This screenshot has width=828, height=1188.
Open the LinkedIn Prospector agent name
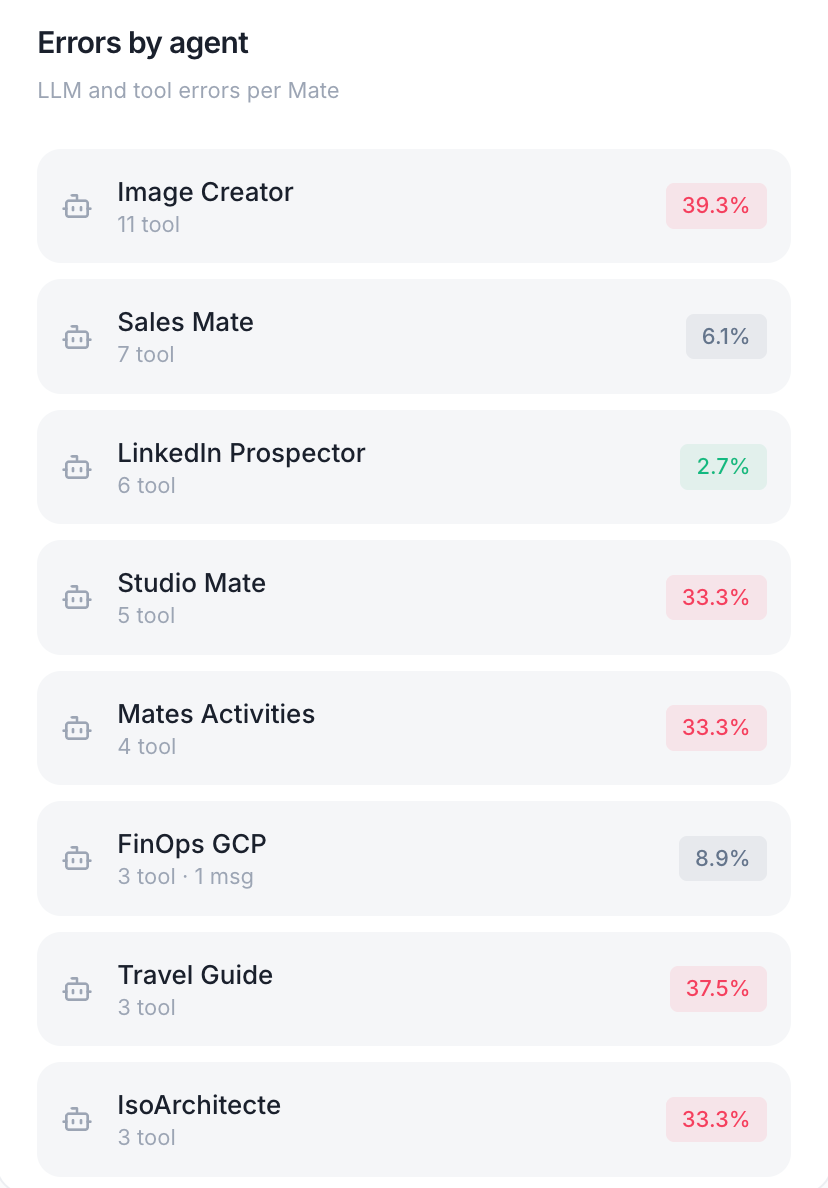click(241, 453)
